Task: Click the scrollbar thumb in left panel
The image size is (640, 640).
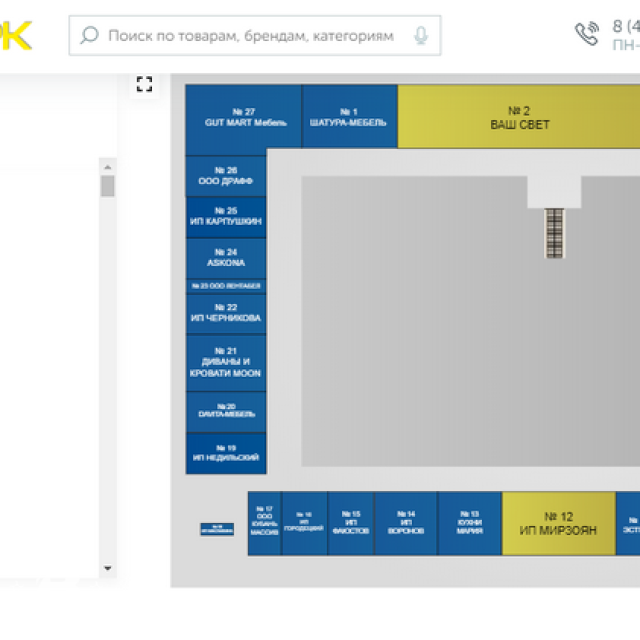Action: click(x=108, y=186)
